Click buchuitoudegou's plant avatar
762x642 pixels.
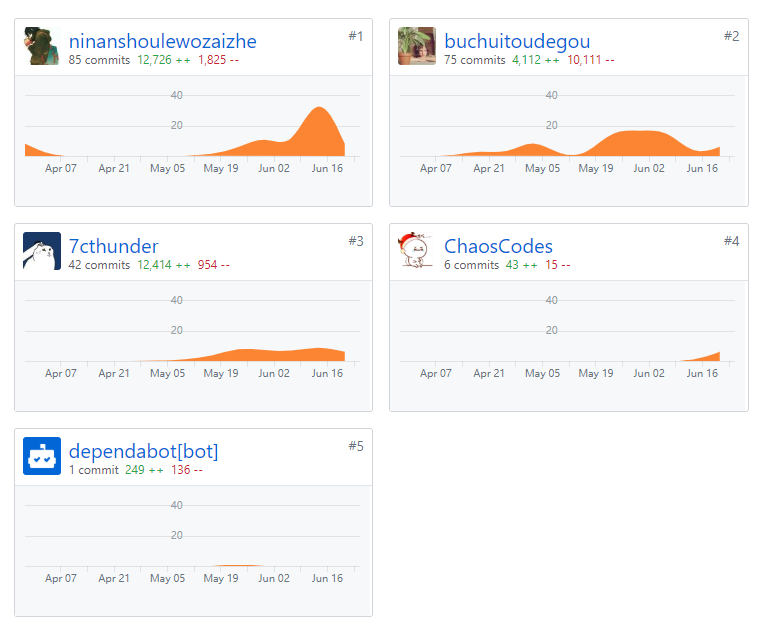[x=417, y=46]
